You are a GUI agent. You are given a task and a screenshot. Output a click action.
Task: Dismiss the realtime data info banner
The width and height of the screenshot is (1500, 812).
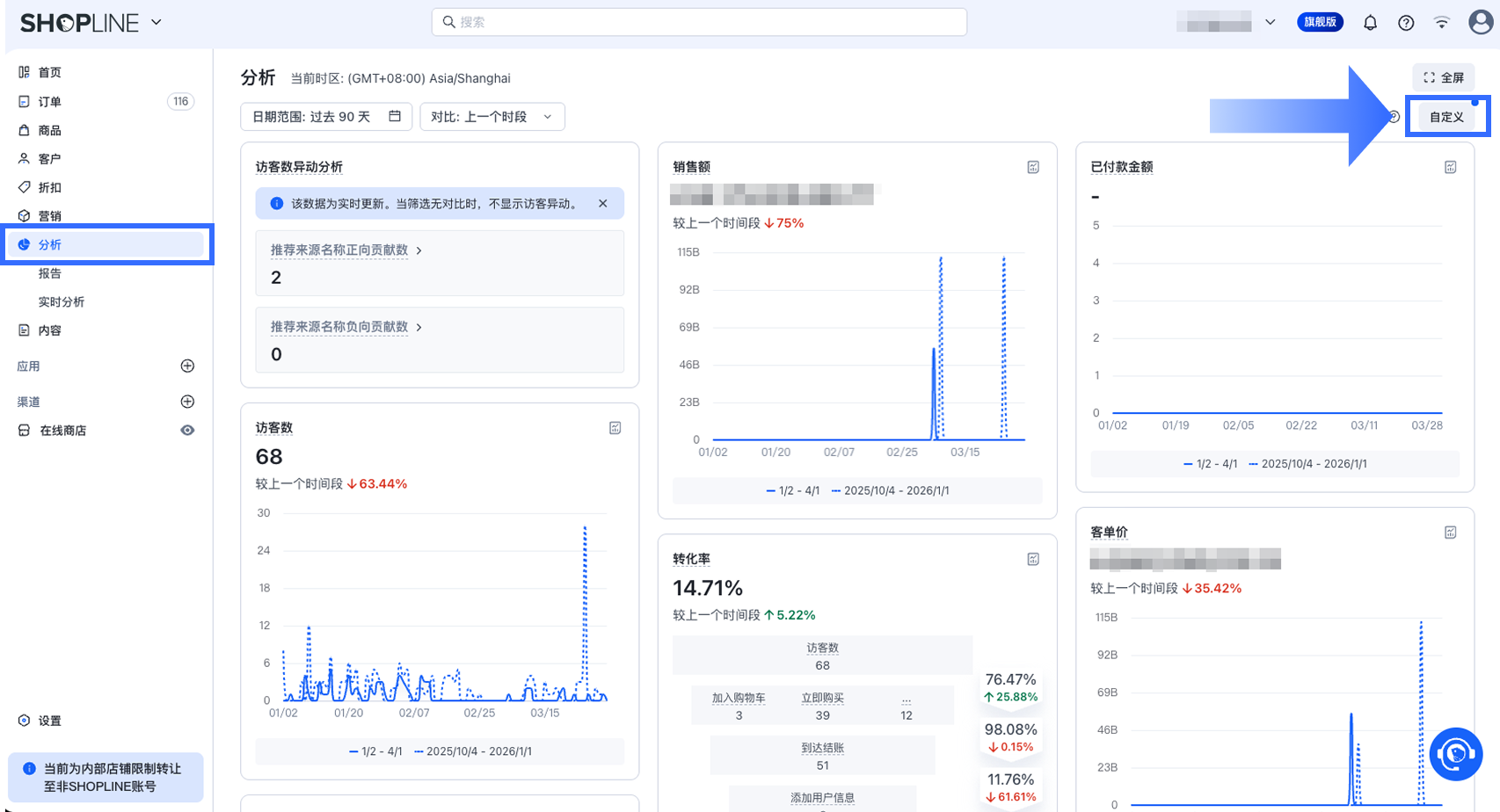click(x=603, y=204)
